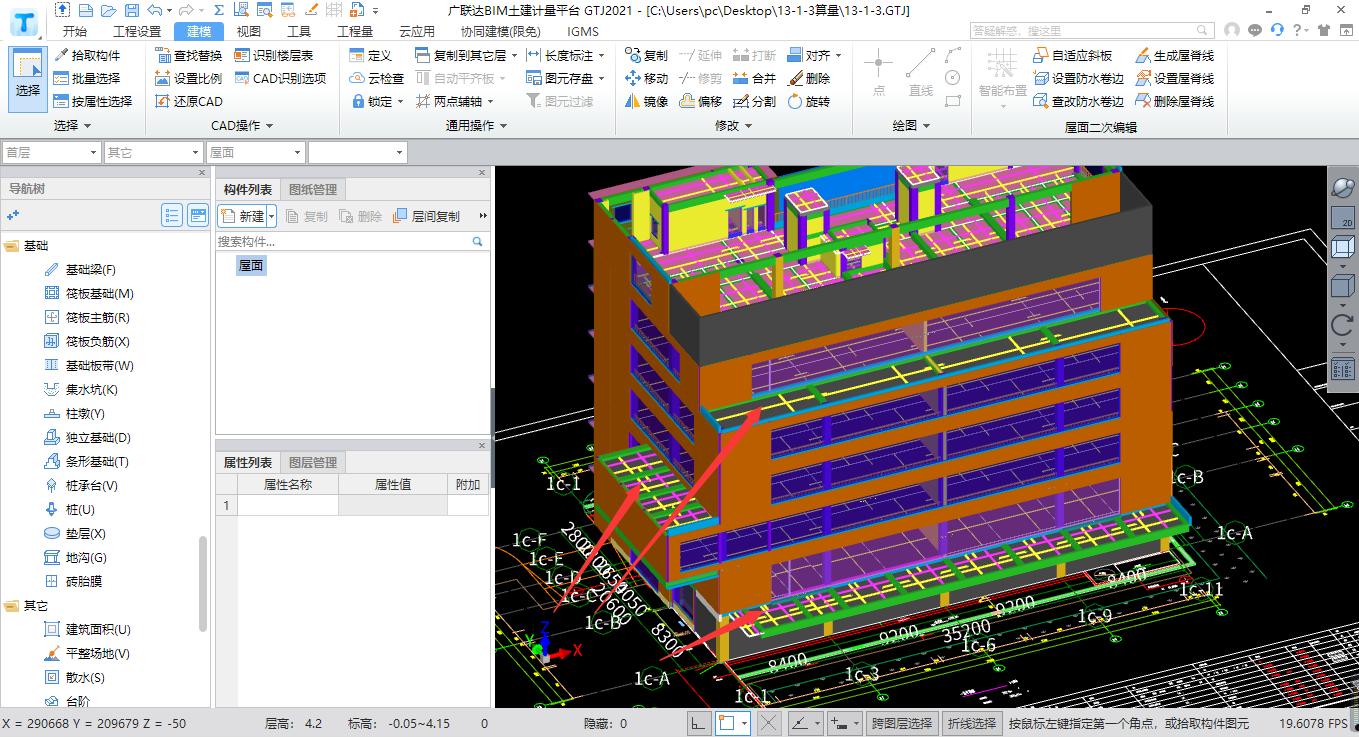Click 复制 copy in the modify group
Screen dimensions: 1359x738
(x=646, y=55)
